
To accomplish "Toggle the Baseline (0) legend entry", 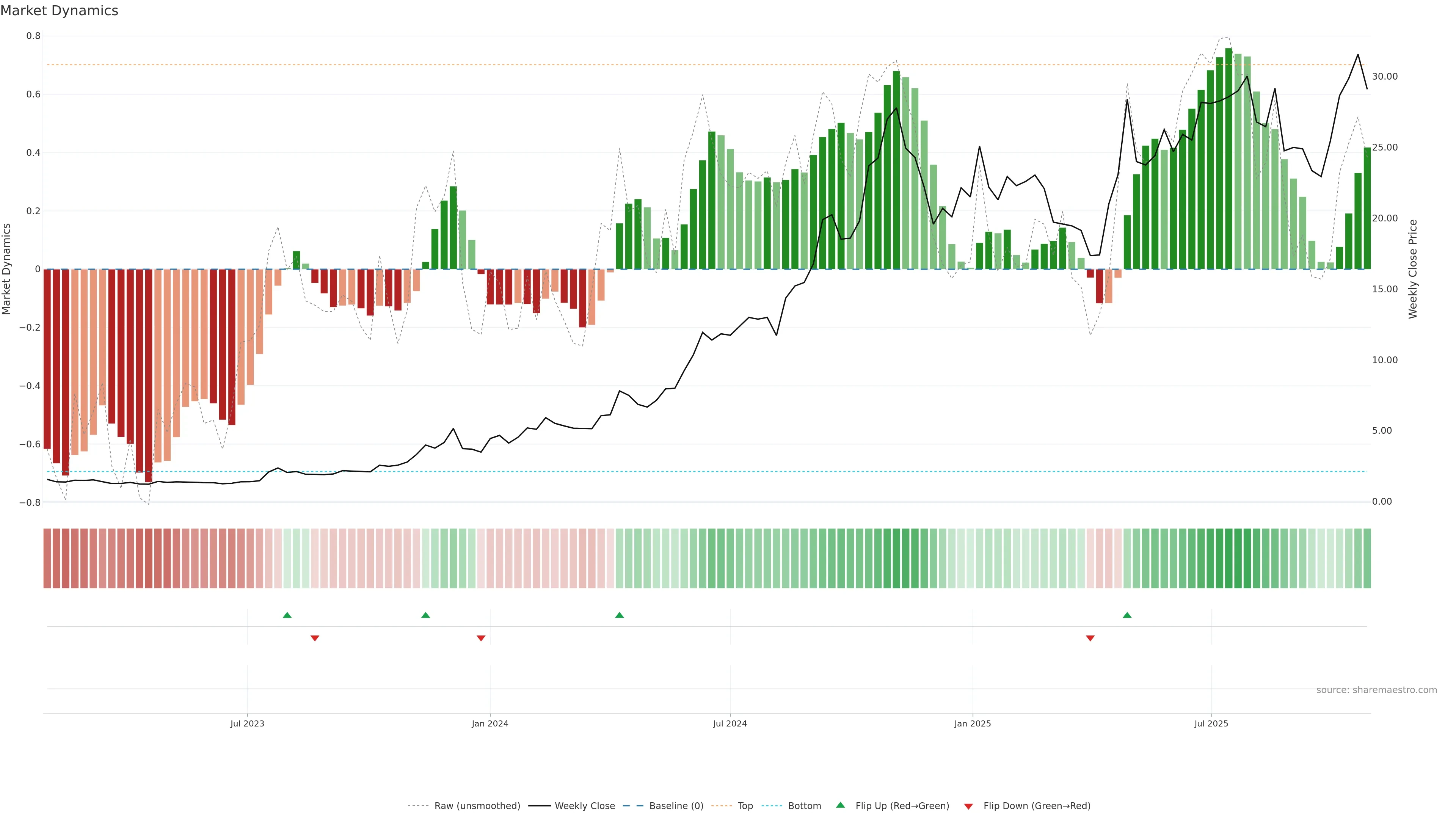I will [676, 806].
